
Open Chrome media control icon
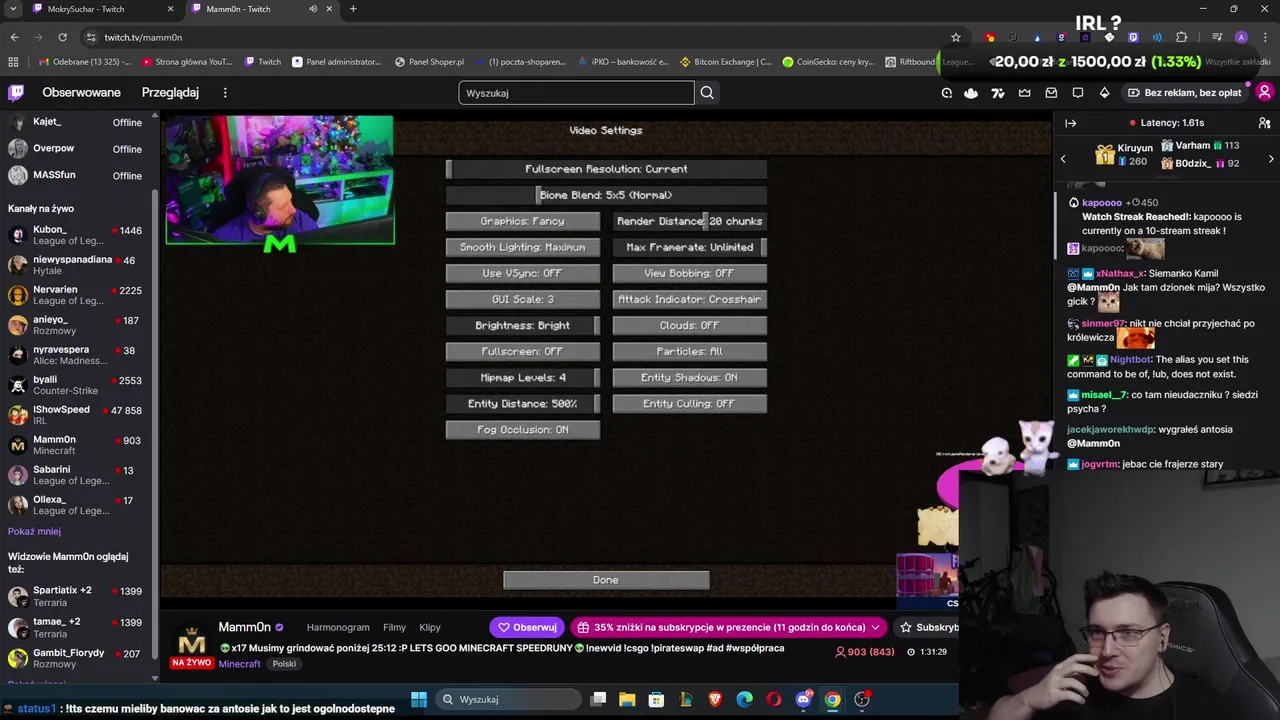[1217, 37]
